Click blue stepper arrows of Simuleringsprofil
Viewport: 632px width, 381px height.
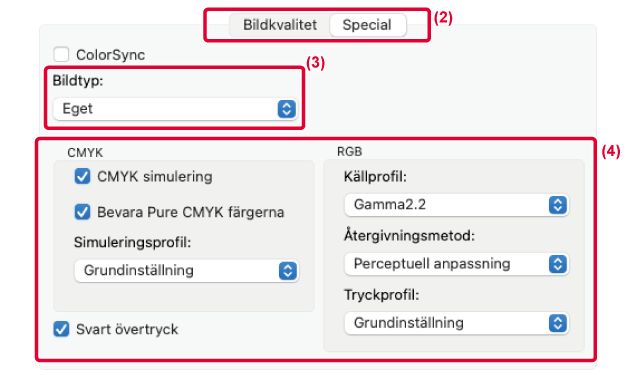pos(288,271)
